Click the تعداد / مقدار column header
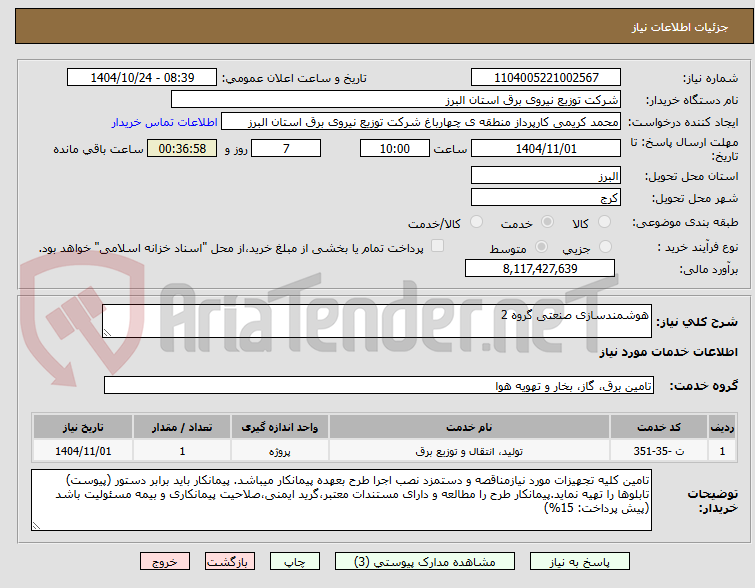 (x=182, y=427)
